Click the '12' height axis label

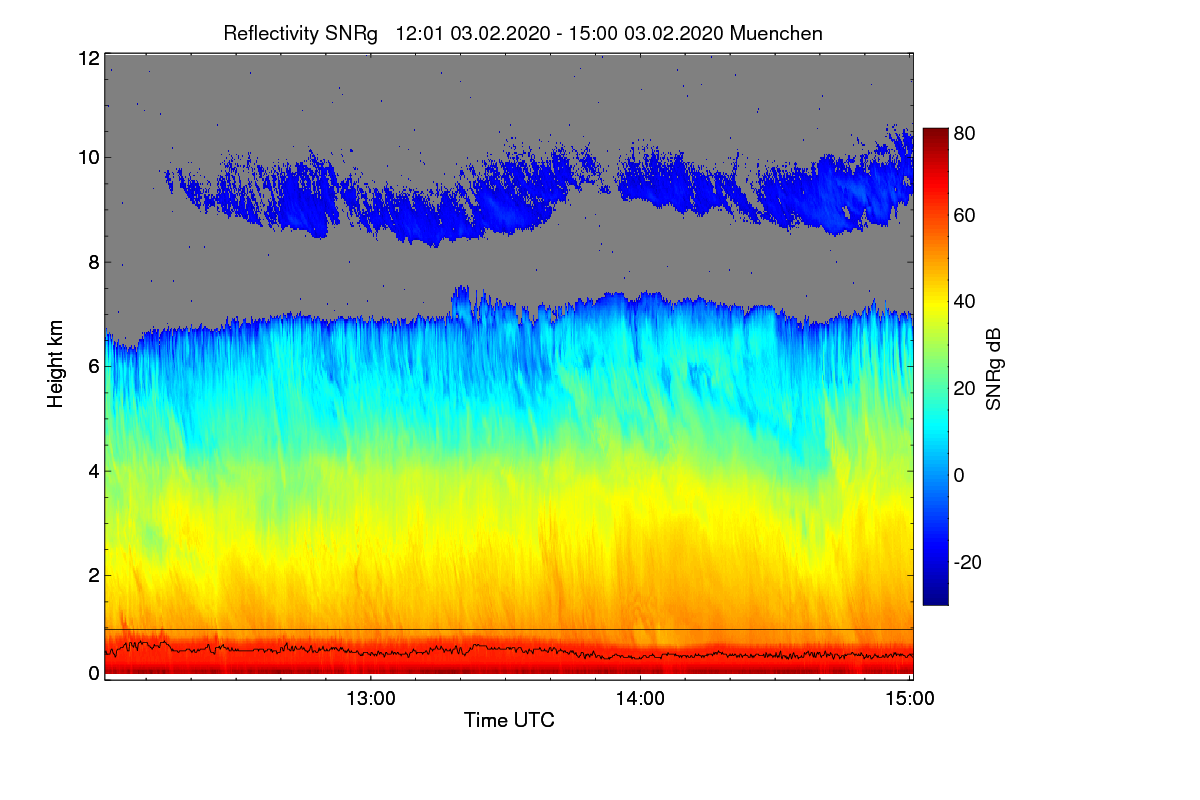[x=88, y=58]
